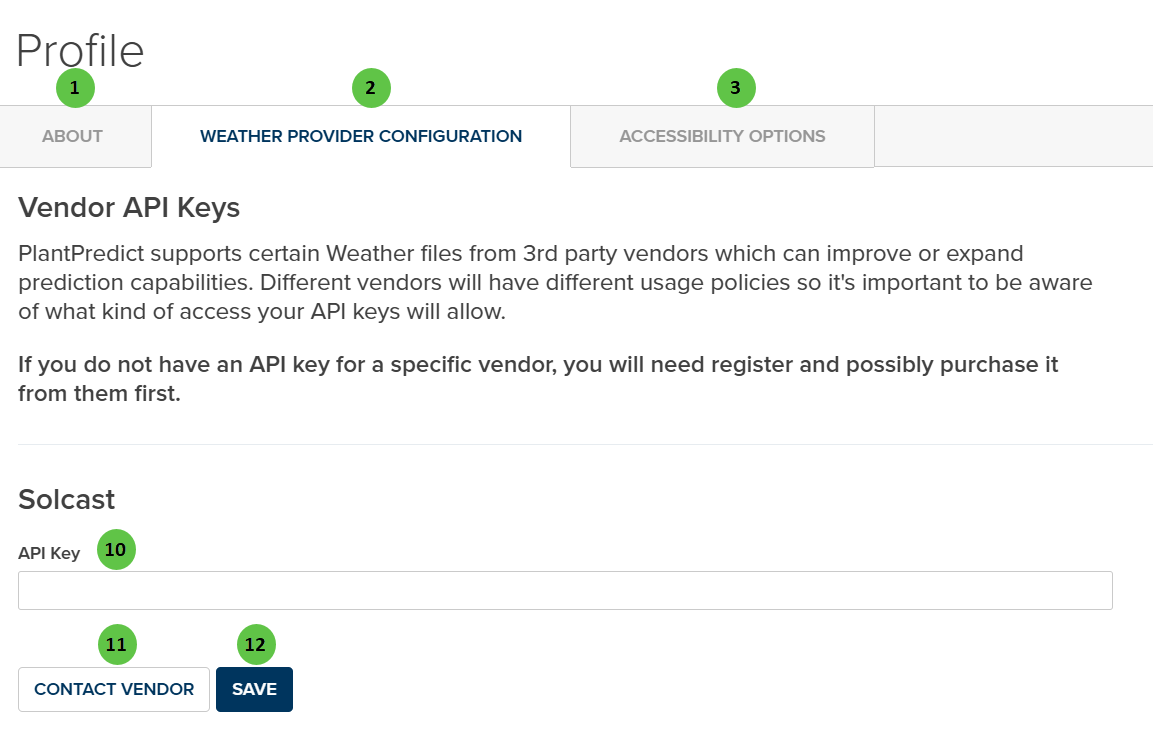
Task: Click the green badge numbered 1
Action: [x=75, y=88]
